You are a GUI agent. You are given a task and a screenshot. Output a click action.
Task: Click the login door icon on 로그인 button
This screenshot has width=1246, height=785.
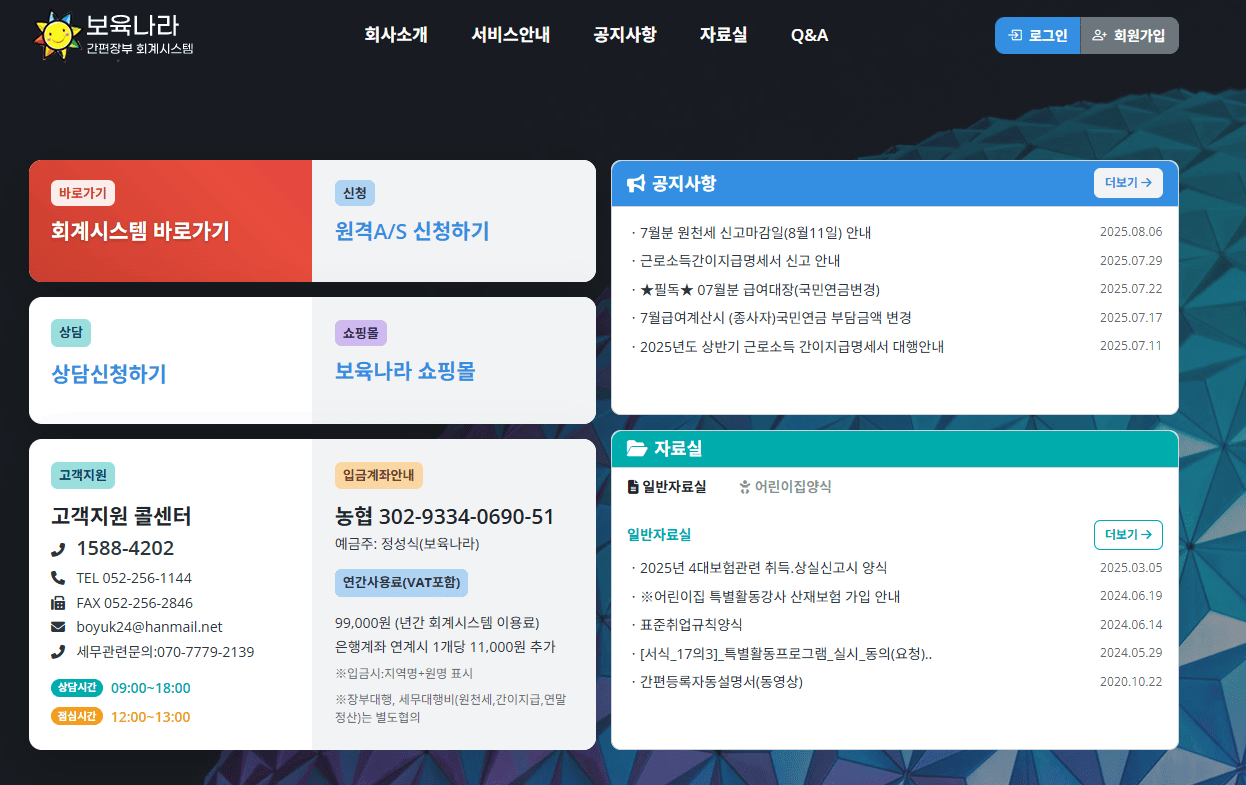(1014, 34)
